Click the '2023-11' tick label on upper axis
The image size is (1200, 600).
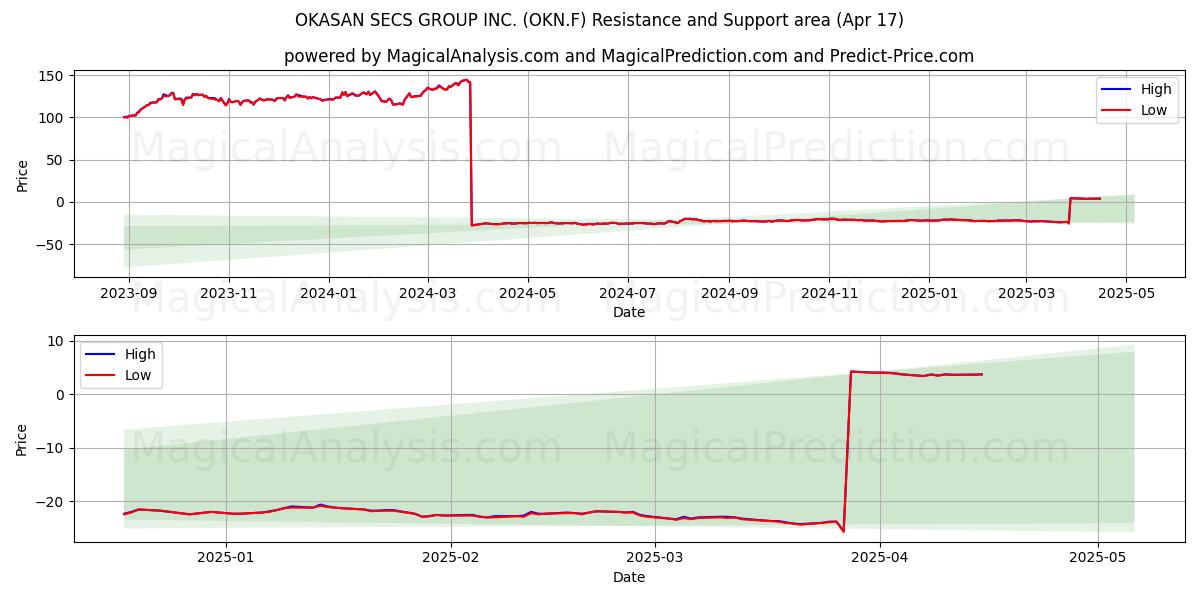tap(229, 294)
